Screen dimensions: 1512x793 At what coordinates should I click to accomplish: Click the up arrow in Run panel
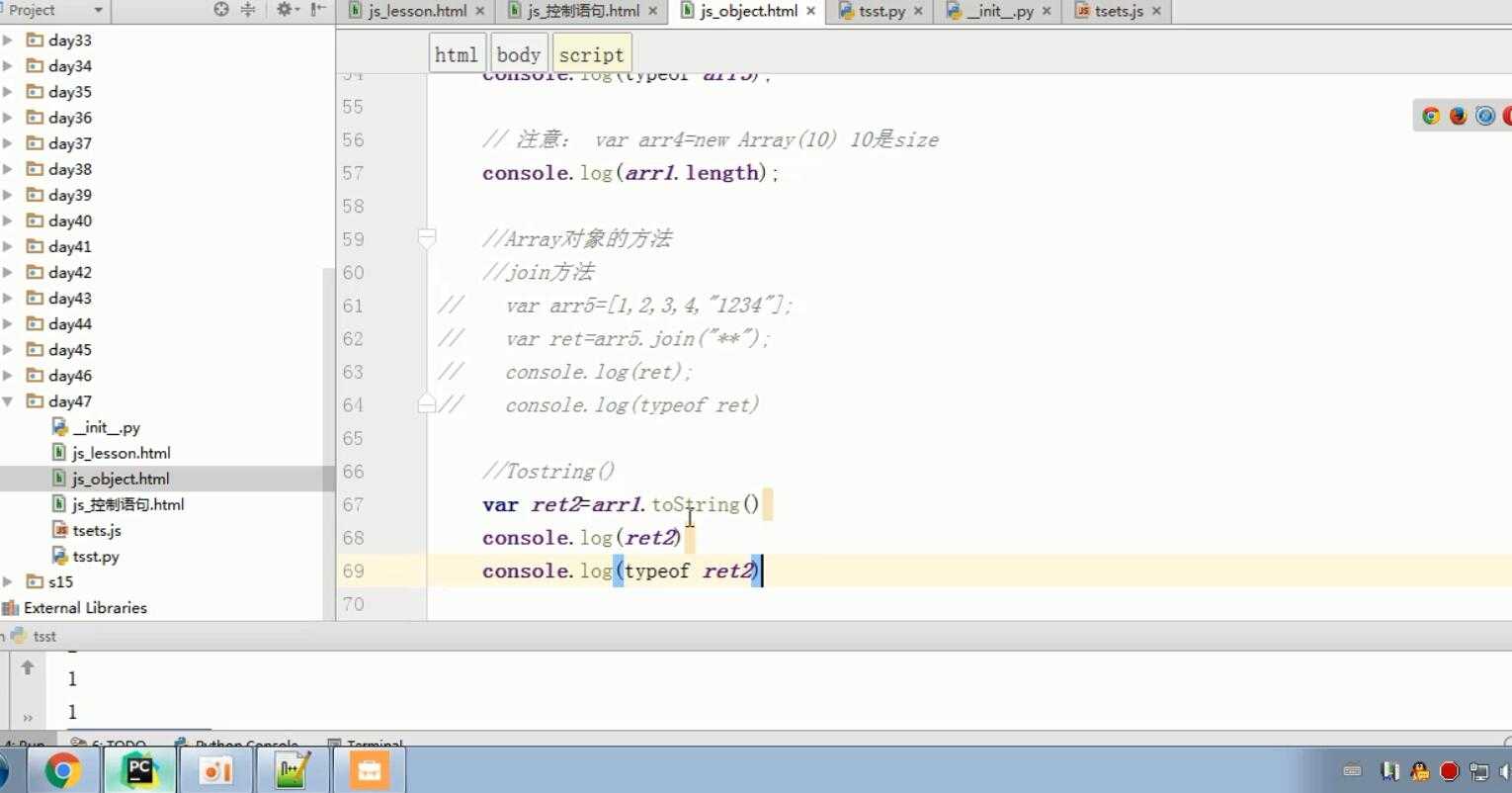pyautogui.click(x=28, y=667)
